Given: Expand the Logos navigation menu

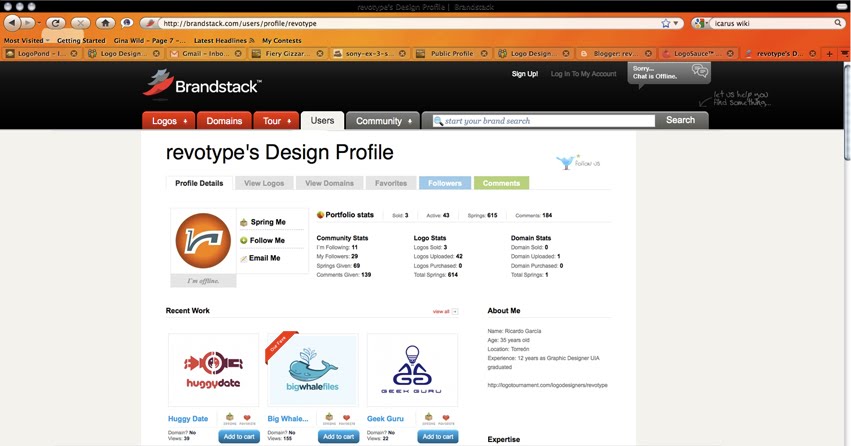Looking at the screenshot, I should click(x=185, y=121).
